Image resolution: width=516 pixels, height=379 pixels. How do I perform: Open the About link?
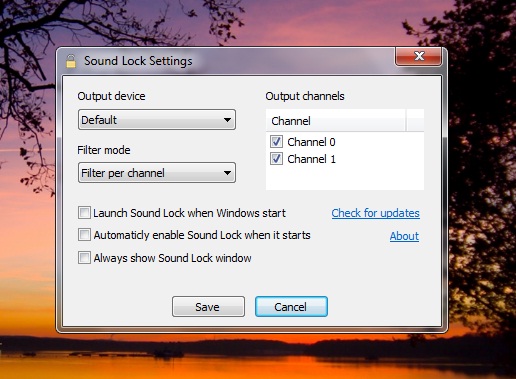point(404,236)
